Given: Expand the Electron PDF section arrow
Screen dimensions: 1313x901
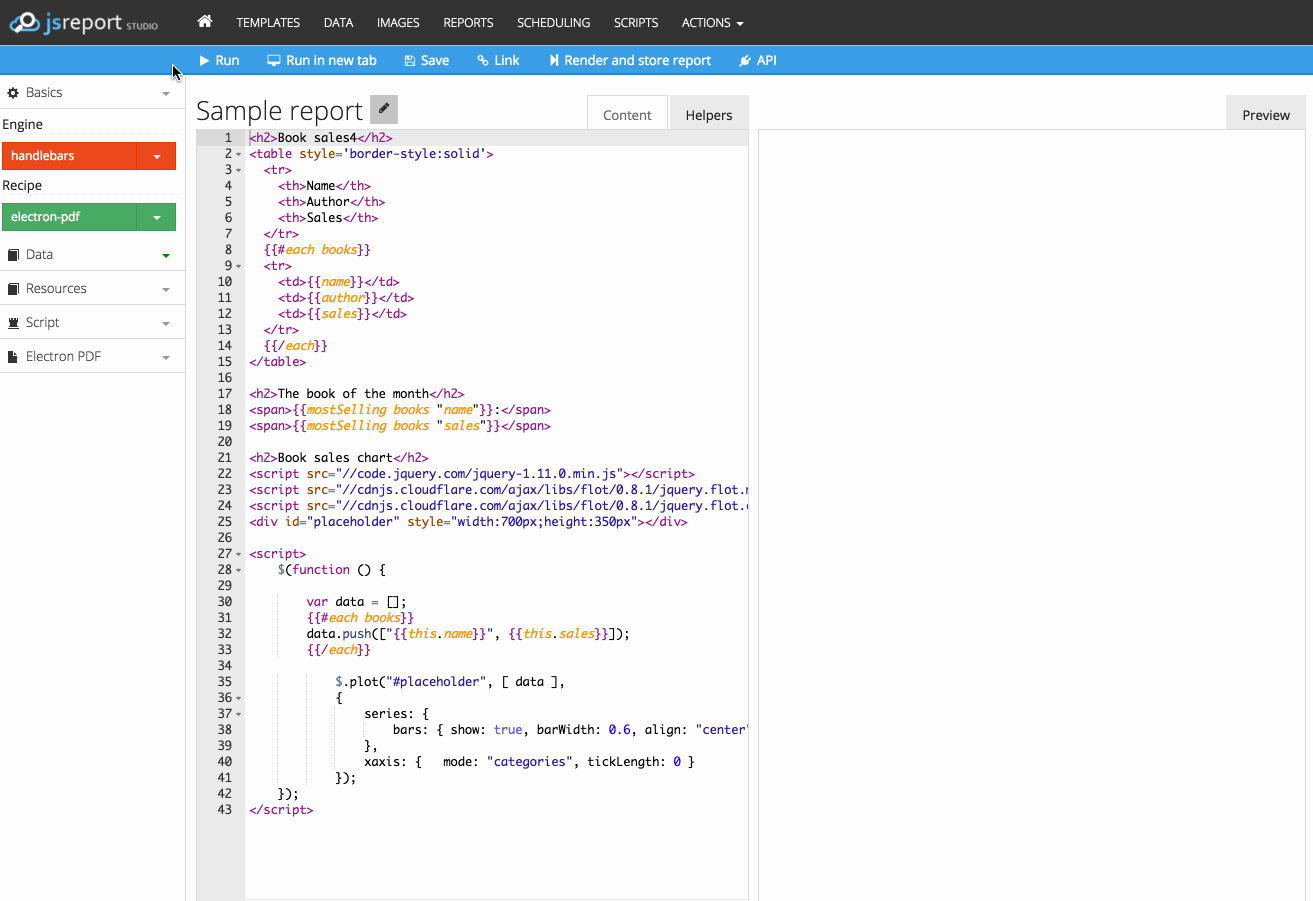Looking at the screenshot, I should tap(166, 357).
